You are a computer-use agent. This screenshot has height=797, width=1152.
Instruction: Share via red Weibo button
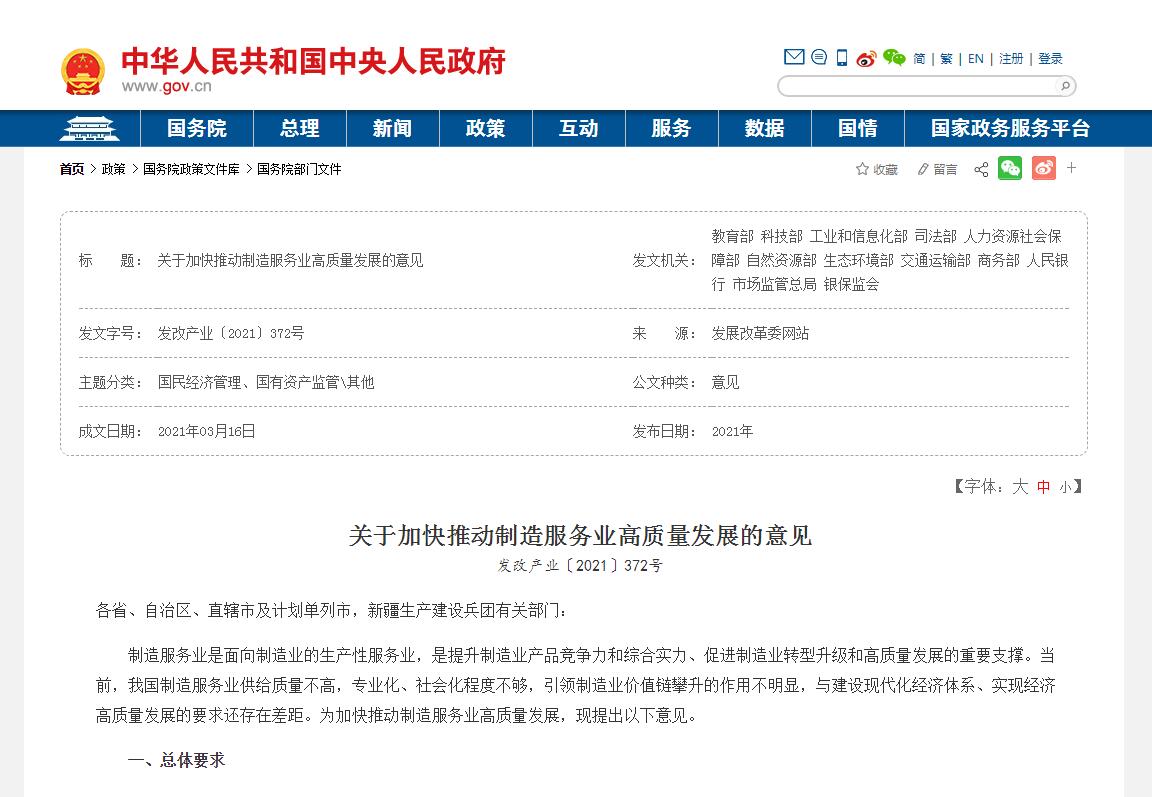click(x=1044, y=168)
